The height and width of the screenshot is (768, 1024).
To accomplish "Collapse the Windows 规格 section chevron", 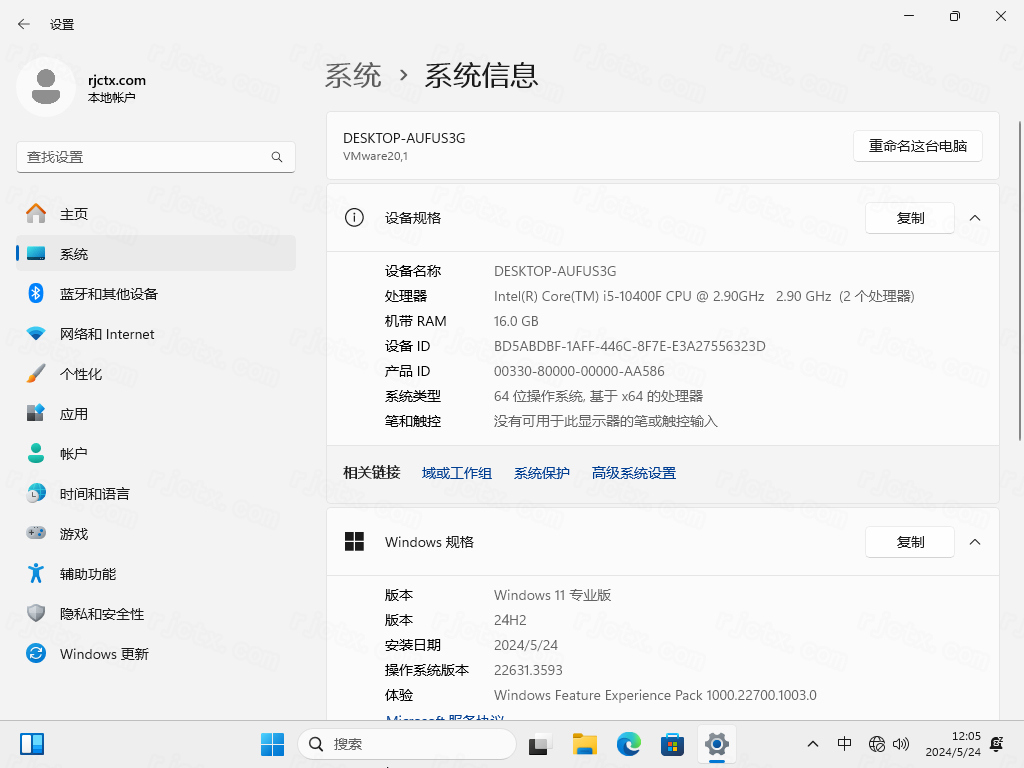I will (975, 542).
